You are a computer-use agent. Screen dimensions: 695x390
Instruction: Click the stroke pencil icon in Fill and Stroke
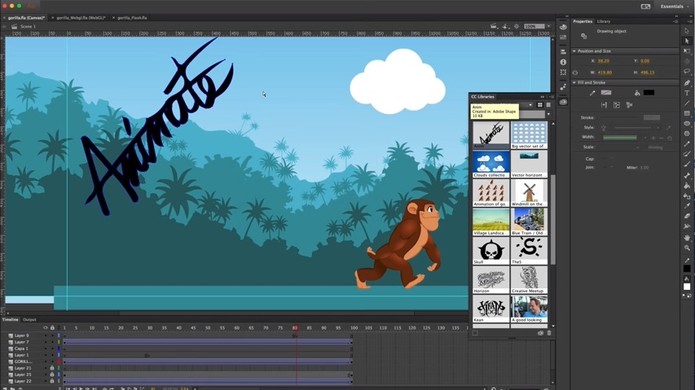592,93
